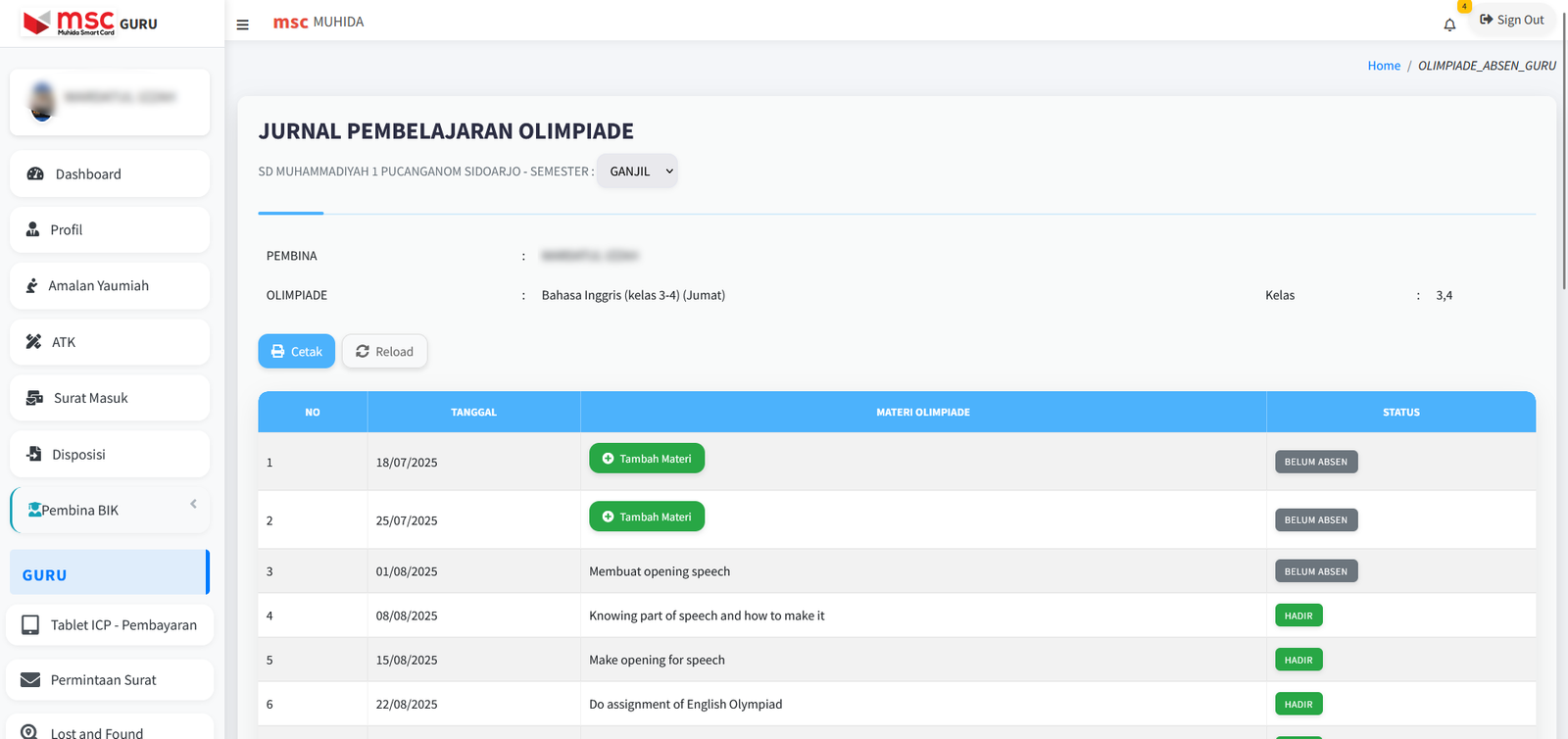Click the Reload button
The image size is (1568, 739).
[x=384, y=351]
